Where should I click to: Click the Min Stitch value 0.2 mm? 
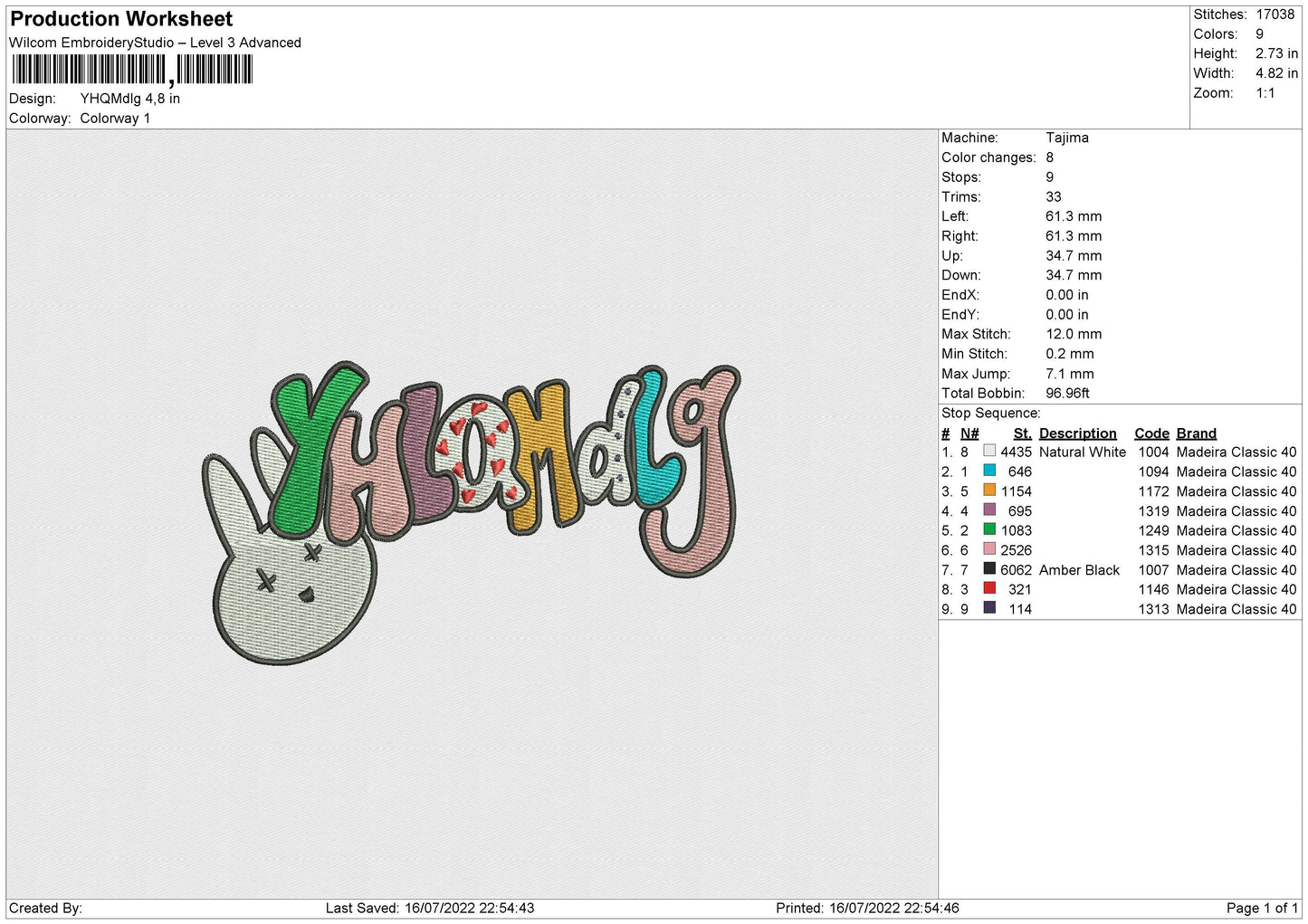(1070, 354)
